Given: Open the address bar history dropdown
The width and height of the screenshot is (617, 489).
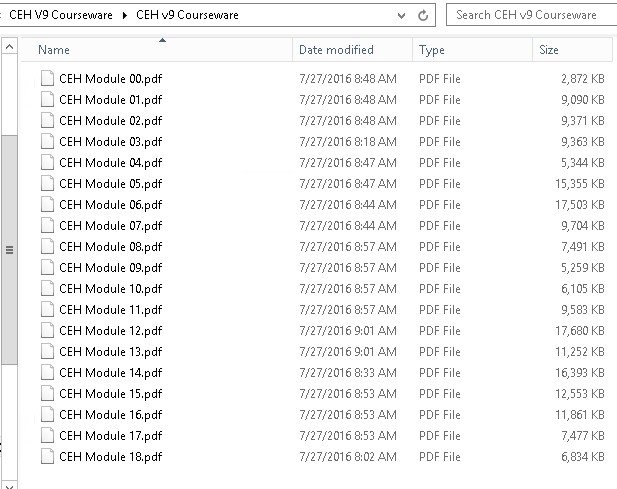Looking at the screenshot, I should coord(401,16).
